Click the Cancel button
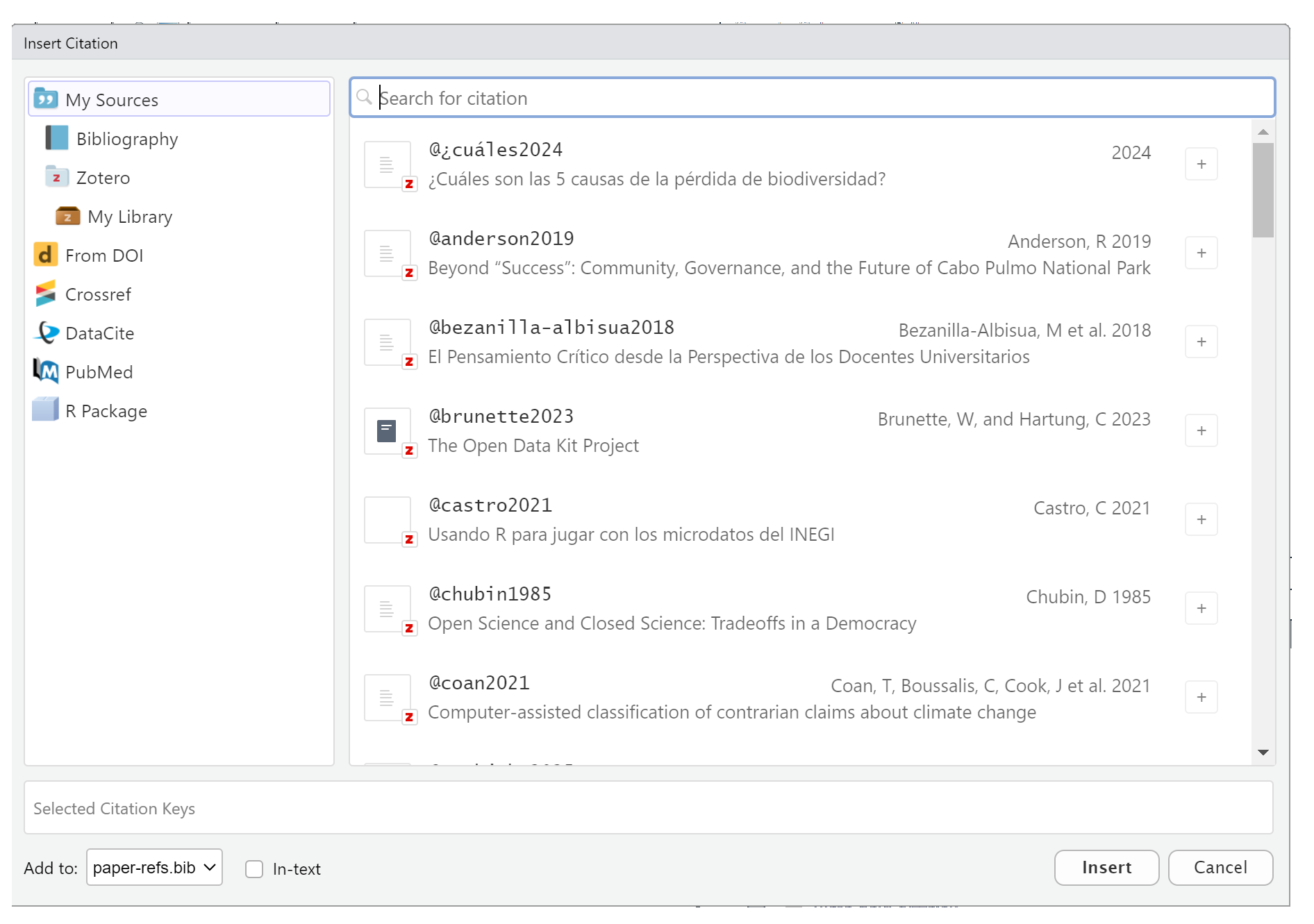The height and width of the screenshot is (924, 1314). coord(1220,868)
